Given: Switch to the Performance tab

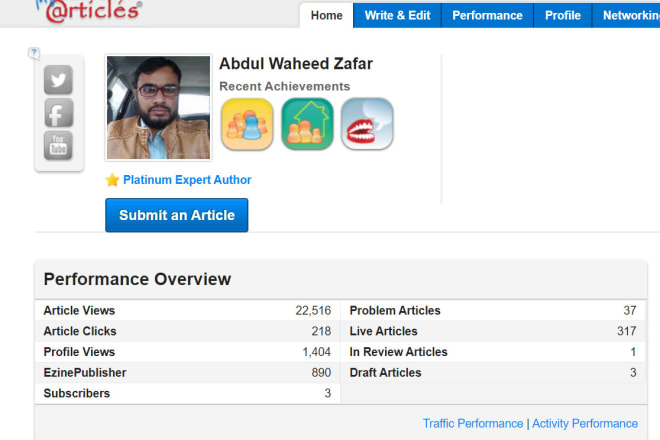Looking at the screenshot, I should 487,15.
